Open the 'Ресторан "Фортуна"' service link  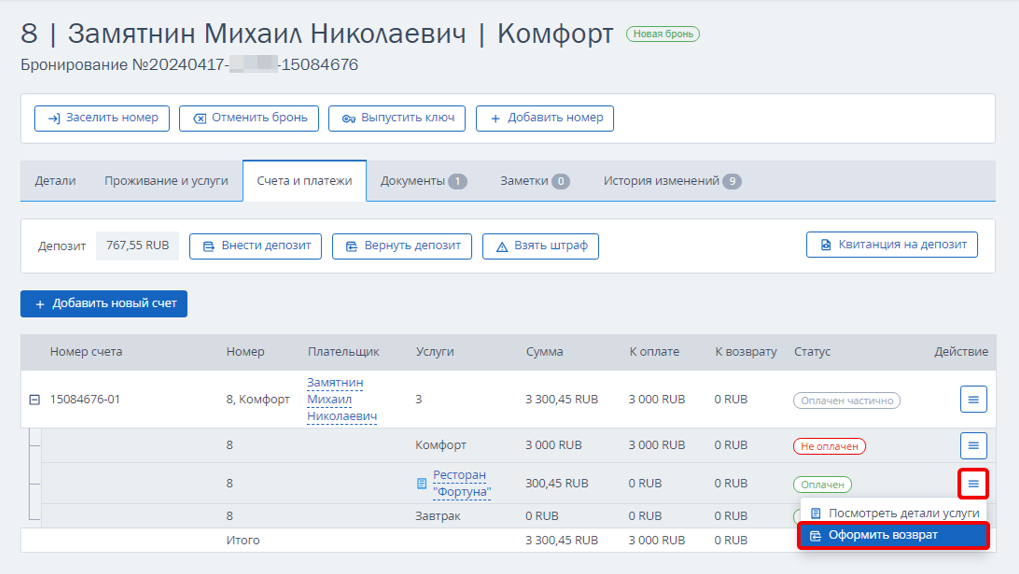[x=461, y=484]
